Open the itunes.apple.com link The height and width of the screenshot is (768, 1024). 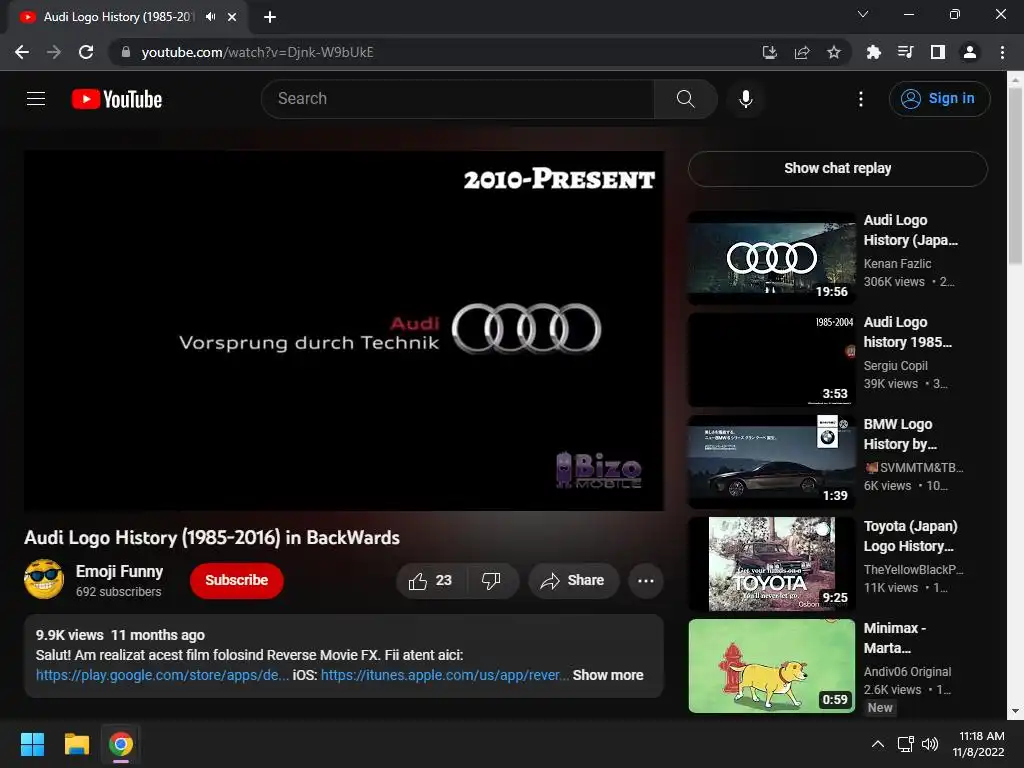(x=445, y=675)
